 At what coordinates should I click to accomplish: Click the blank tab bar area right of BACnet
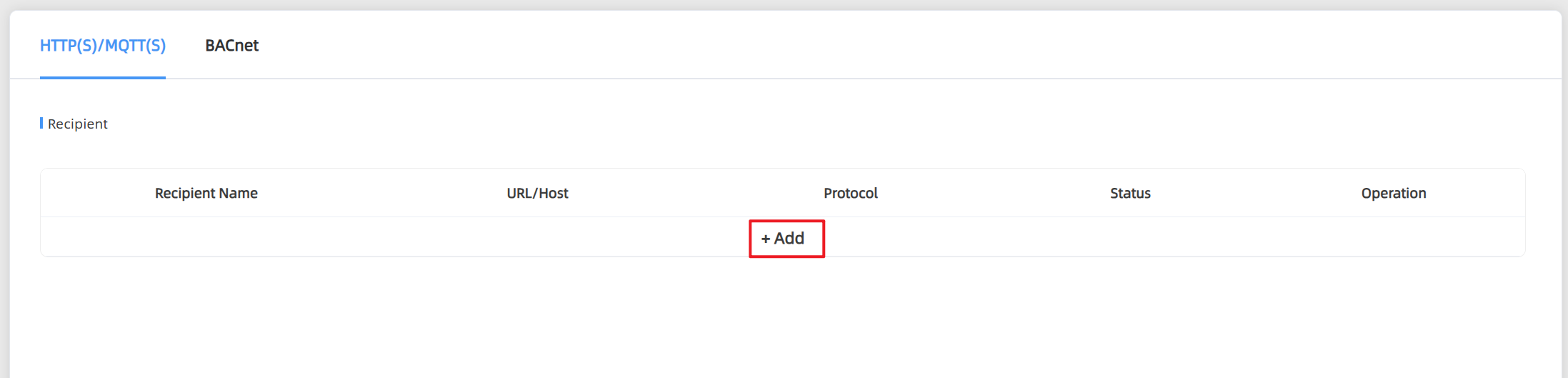click(x=907, y=44)
